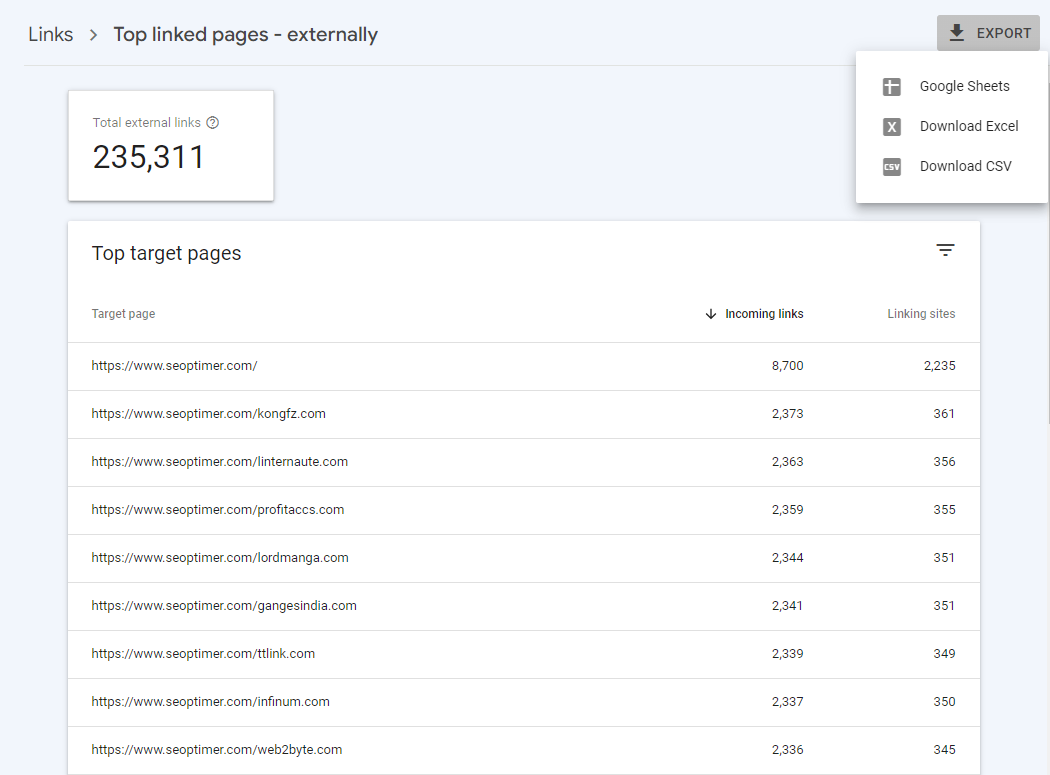
Task: Click the Excel file icon
Action: 892,127
